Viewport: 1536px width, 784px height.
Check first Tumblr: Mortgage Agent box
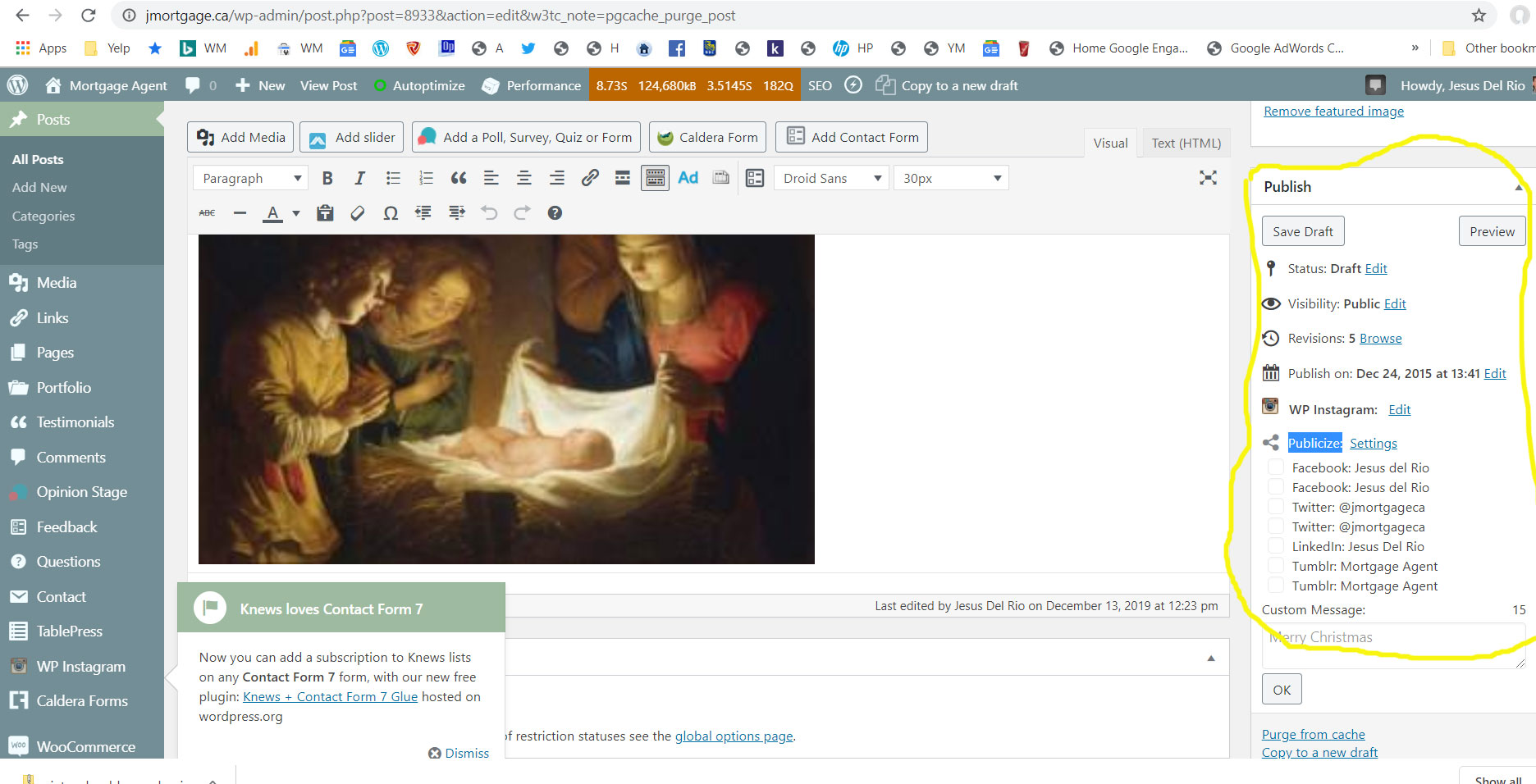(1276, 566)
